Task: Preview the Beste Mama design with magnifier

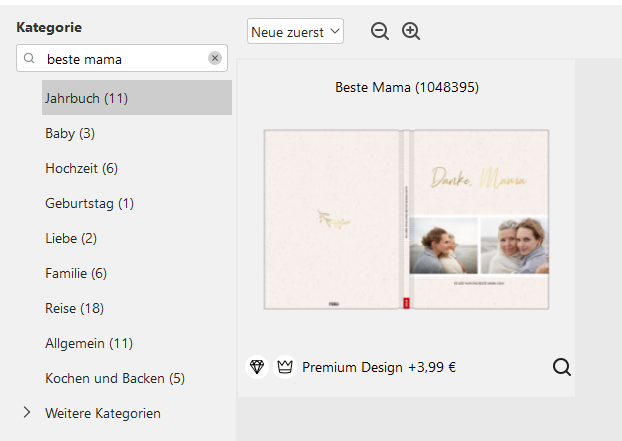Action: pos(562,367)
